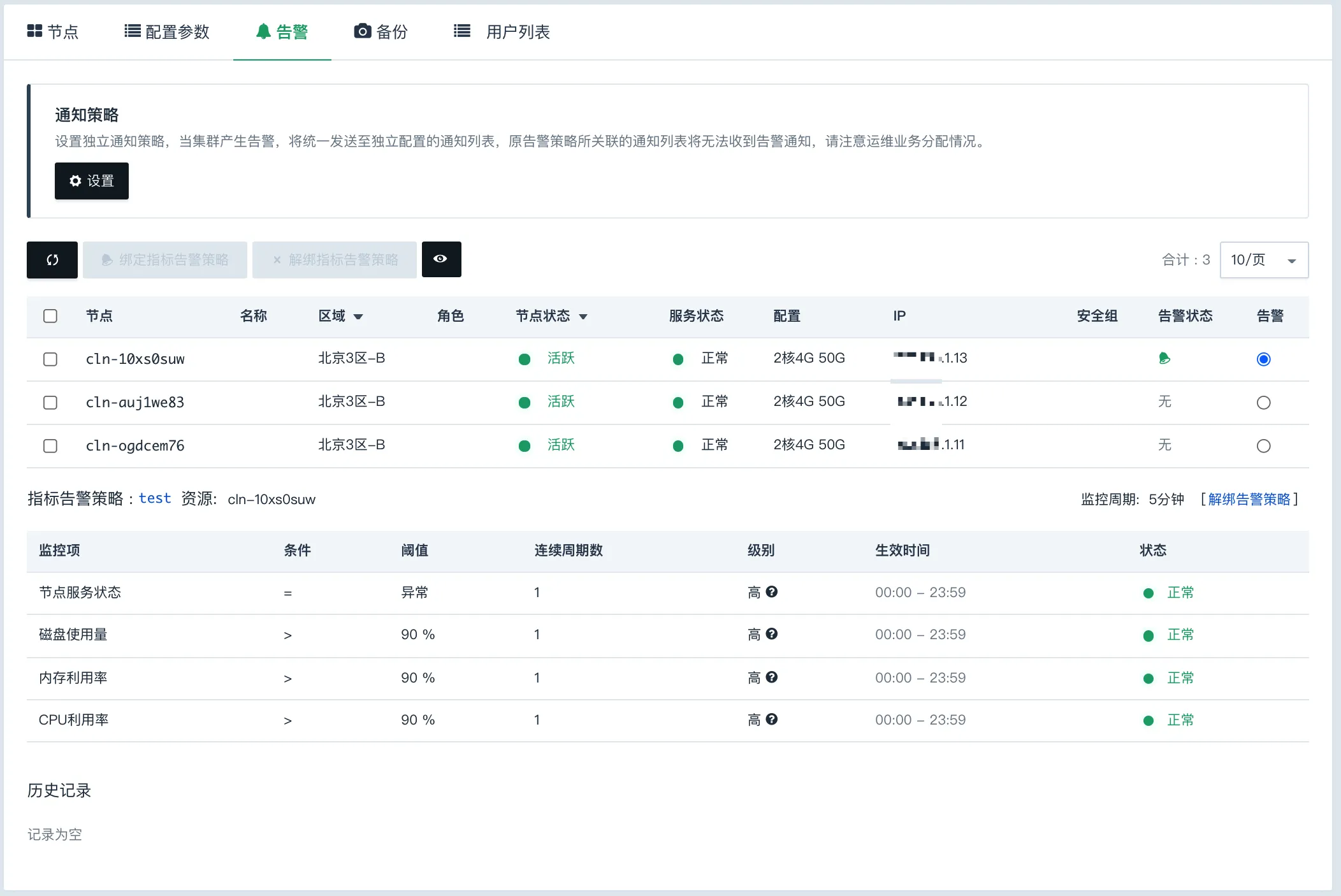Toggle the eye visibility button
The image size is (1341, 896).
click(441, 259)
